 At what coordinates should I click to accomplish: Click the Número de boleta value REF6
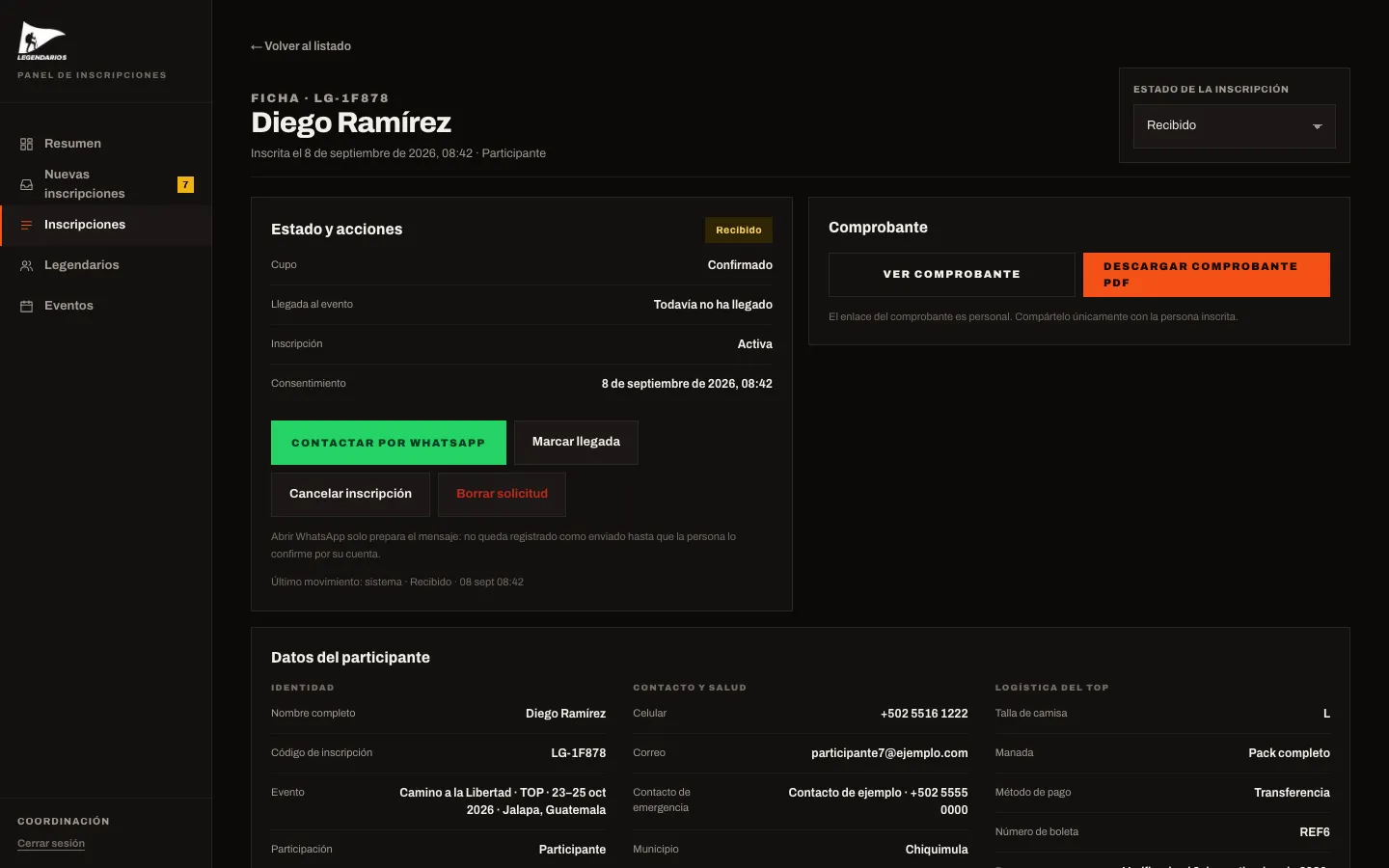click(x=1315, y=832)
